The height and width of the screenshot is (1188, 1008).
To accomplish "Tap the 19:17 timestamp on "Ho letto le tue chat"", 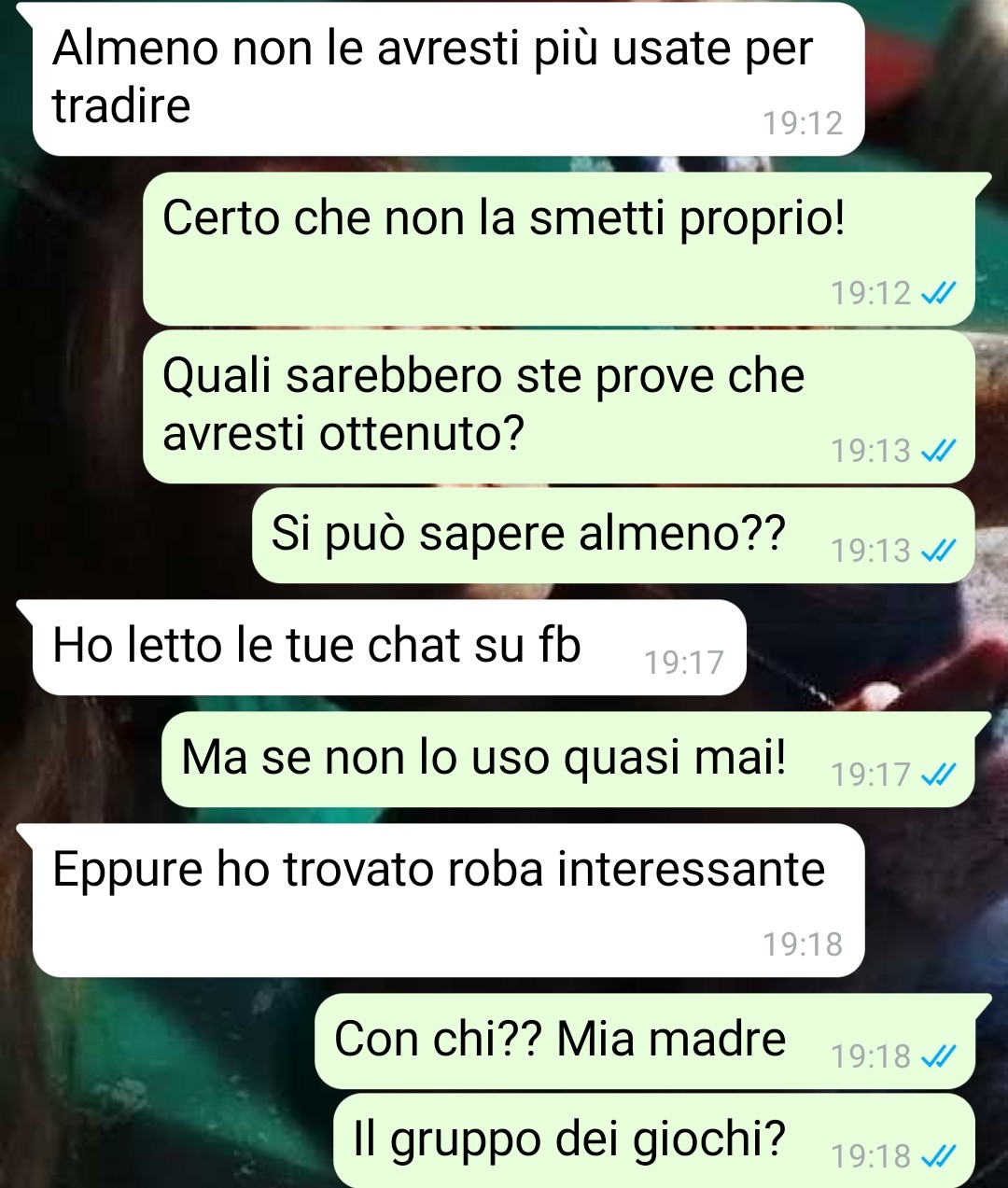I will coord(684,663).
